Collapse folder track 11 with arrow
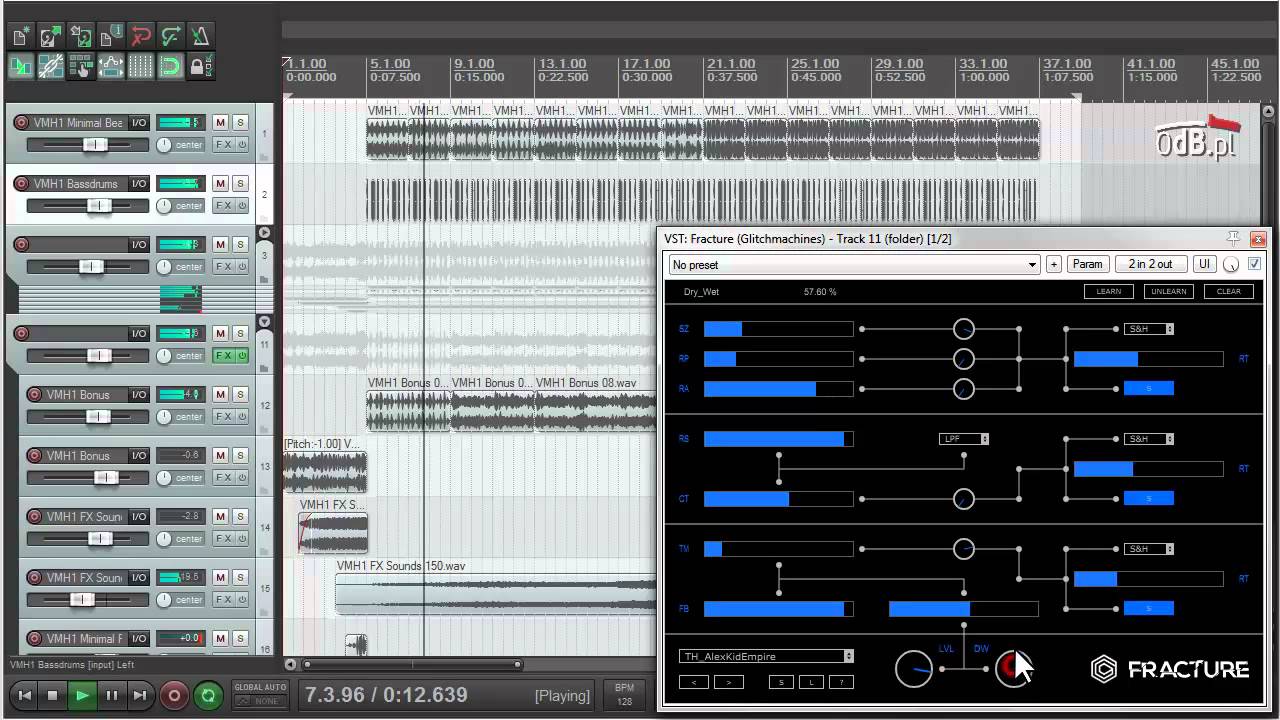The height and width of the screenshot is (720, 1280). (x=264, y=322)
